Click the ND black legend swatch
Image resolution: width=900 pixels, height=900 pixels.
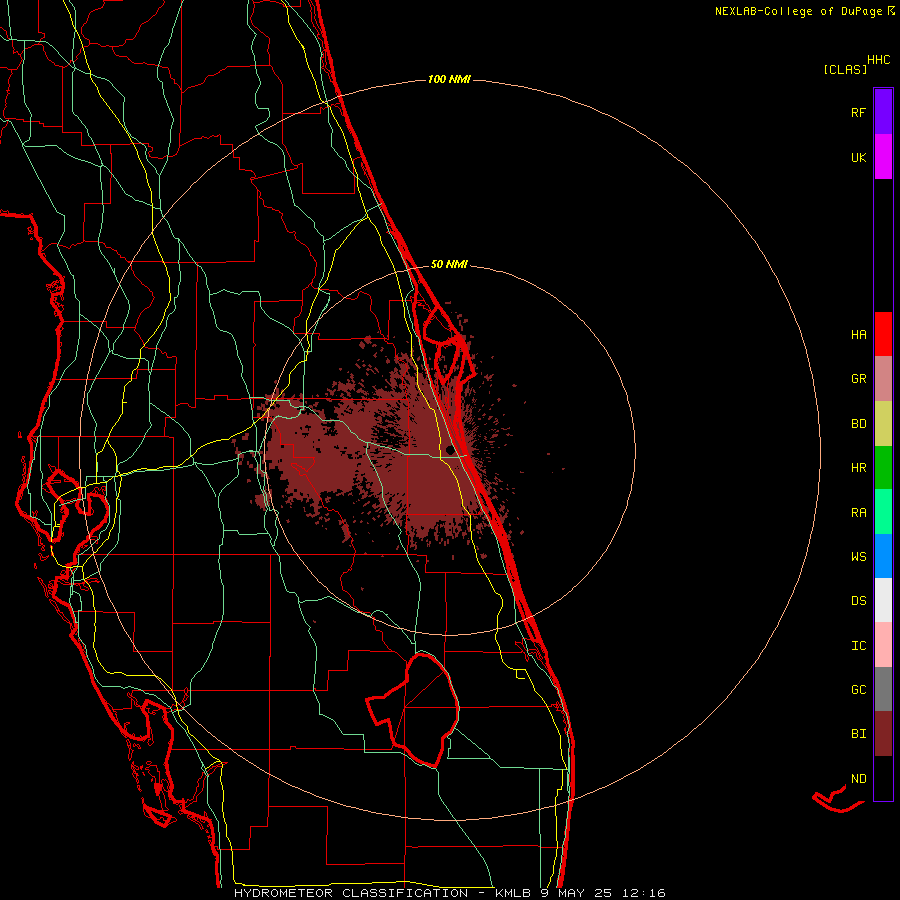[883, 778]
